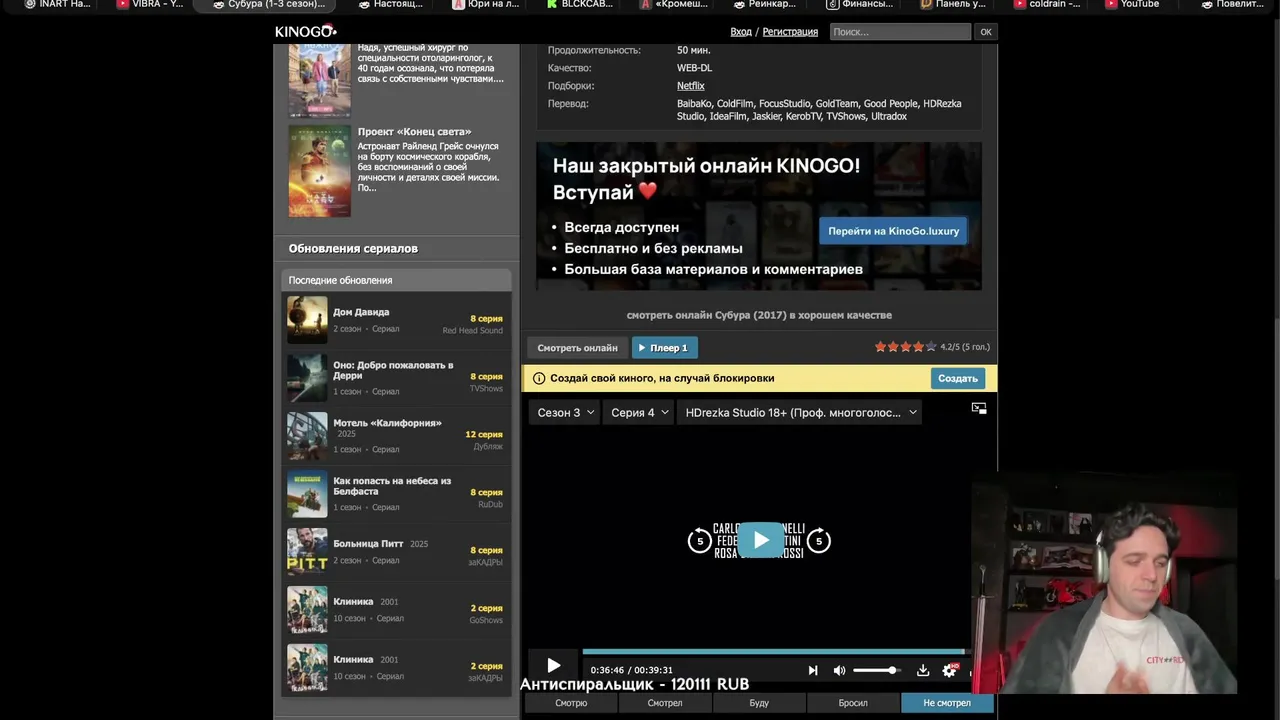Click the Регистрация link
The height and width of the screenshot is (720, 1280).
790,32
